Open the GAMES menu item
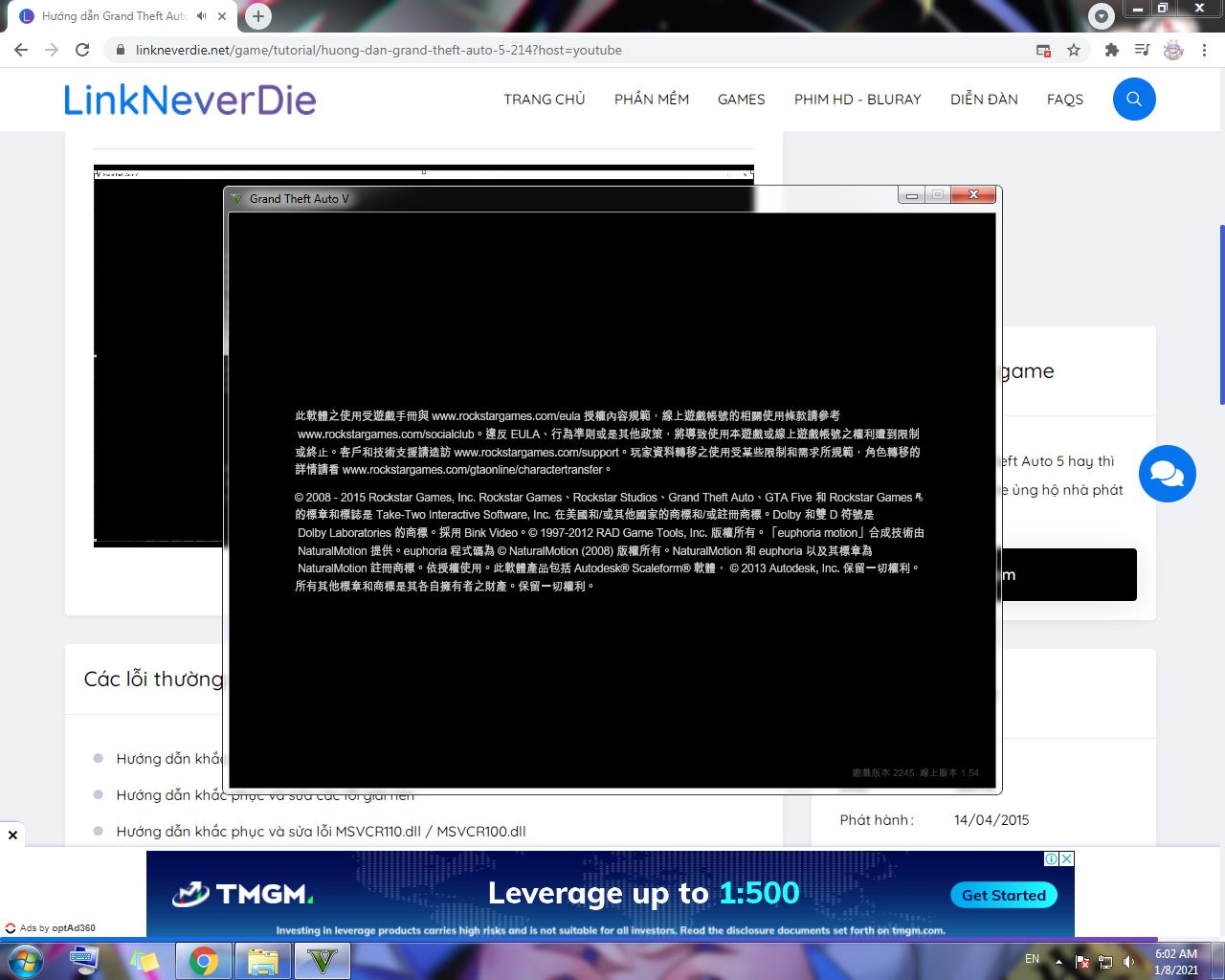The height and width of the screenshot is (980, 1225). 741,99
